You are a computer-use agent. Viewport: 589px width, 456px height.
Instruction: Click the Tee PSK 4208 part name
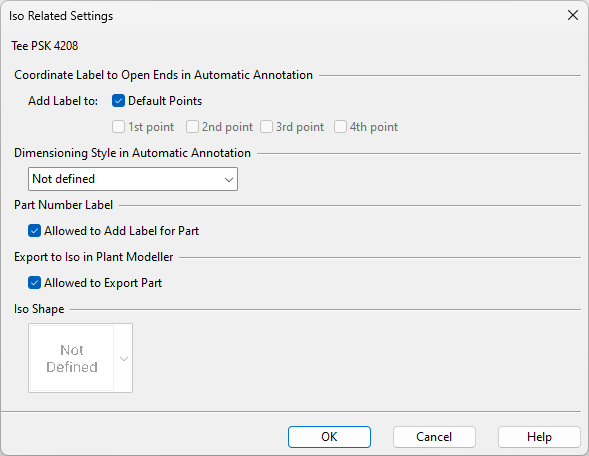[45, 46]
